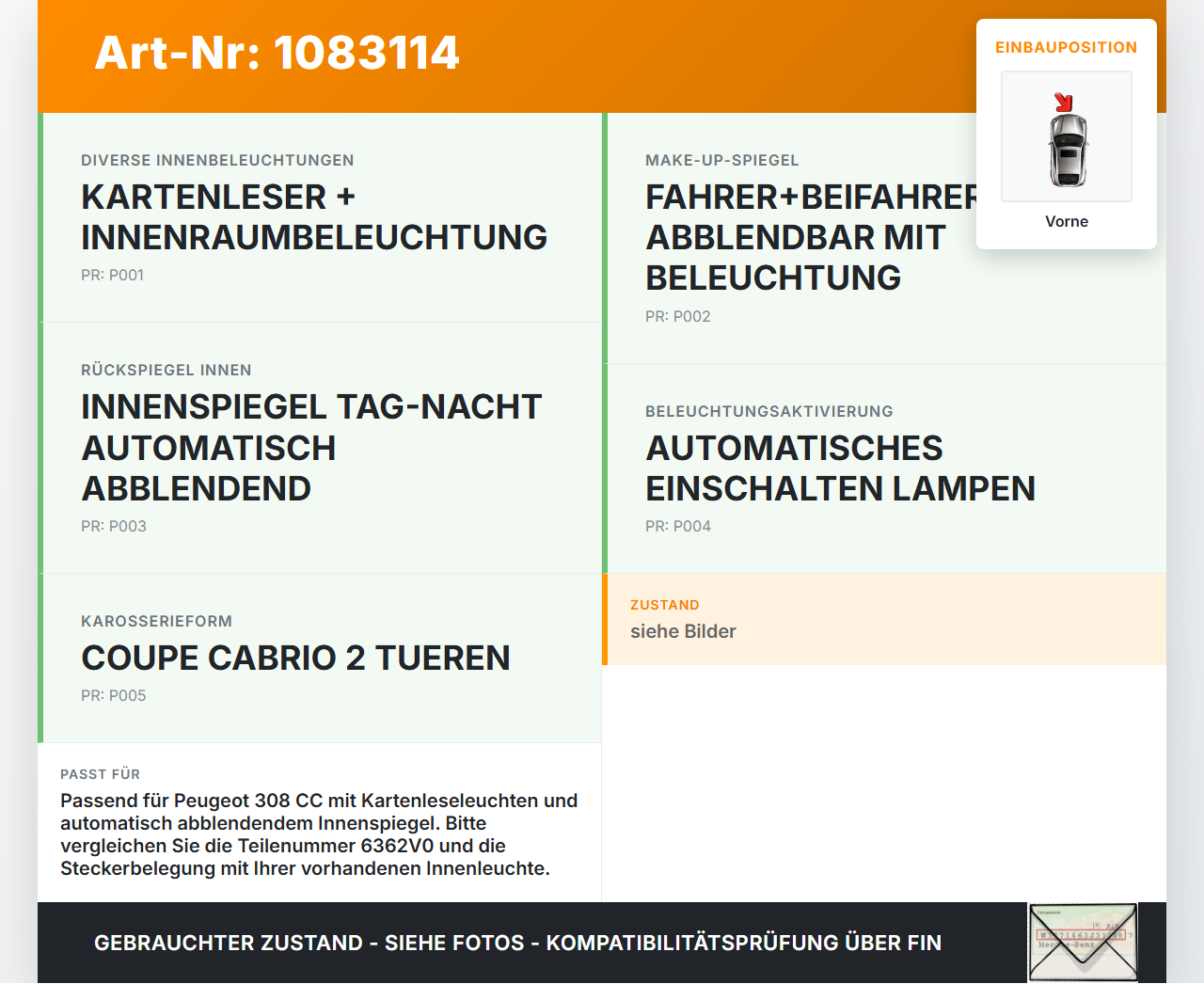Click the car position image under Einbauposition
Screen dimensions: 1204x984
1067,136
